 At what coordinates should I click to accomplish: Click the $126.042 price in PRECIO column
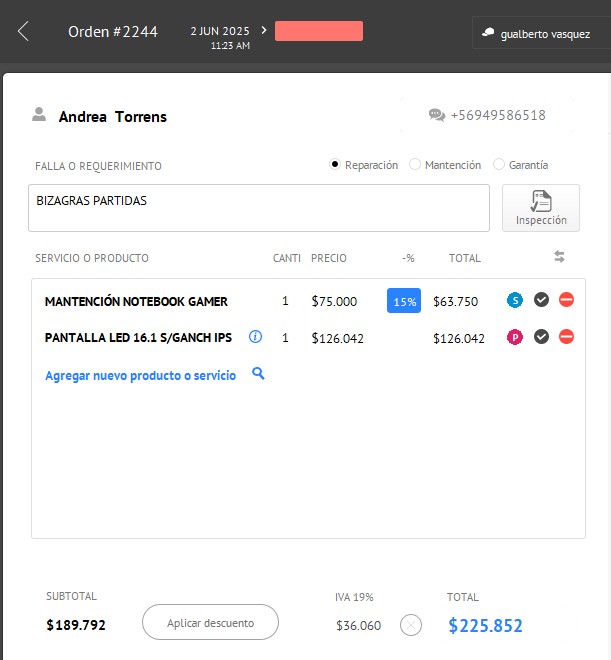[x=337, y=338]
